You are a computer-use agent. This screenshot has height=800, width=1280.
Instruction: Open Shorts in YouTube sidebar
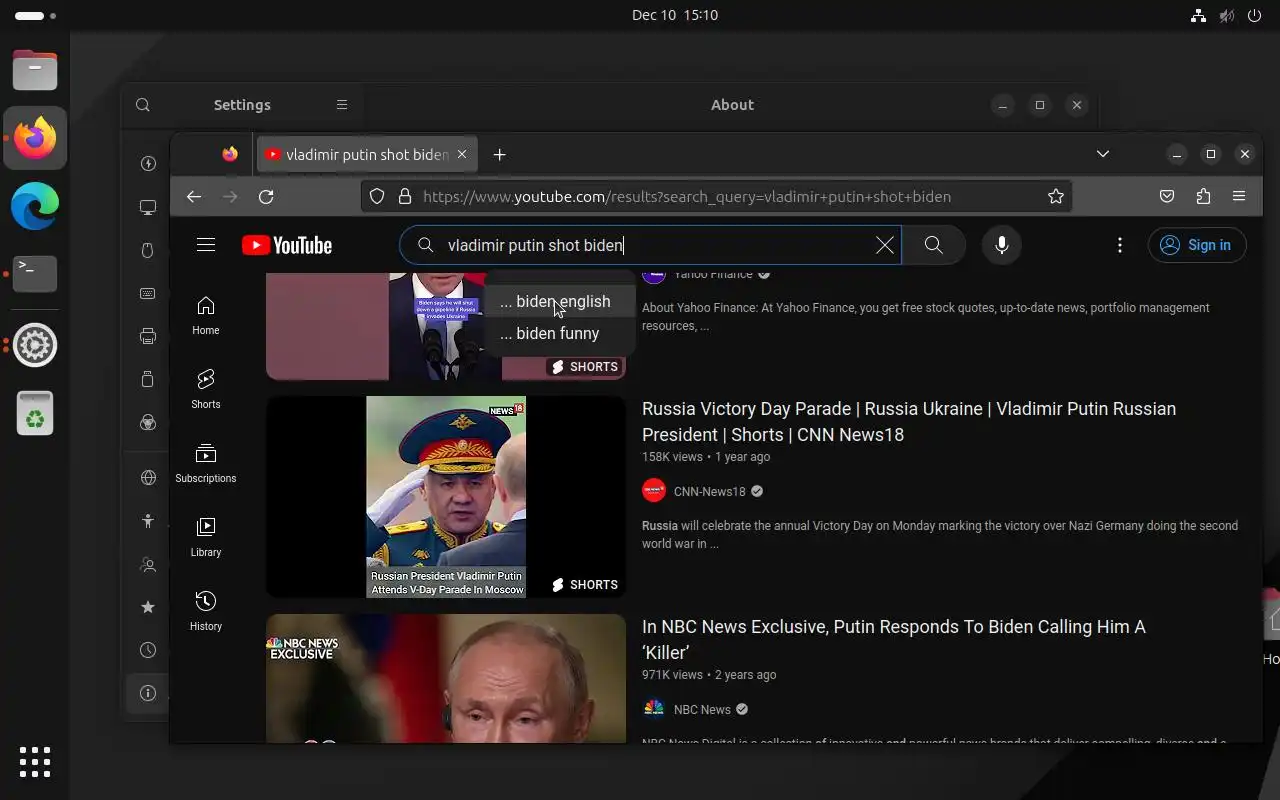[x=206, y=389]
